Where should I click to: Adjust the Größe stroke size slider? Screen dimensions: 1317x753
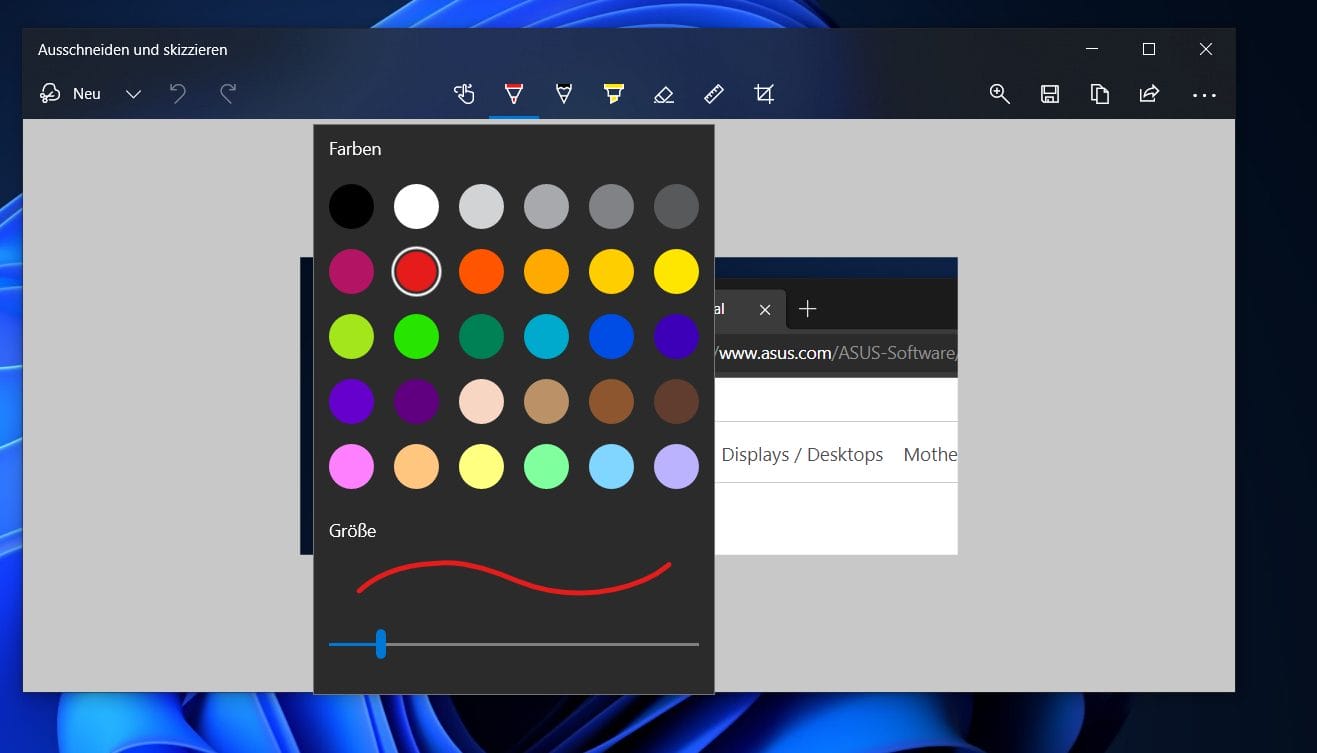click(x=381, y=645)
